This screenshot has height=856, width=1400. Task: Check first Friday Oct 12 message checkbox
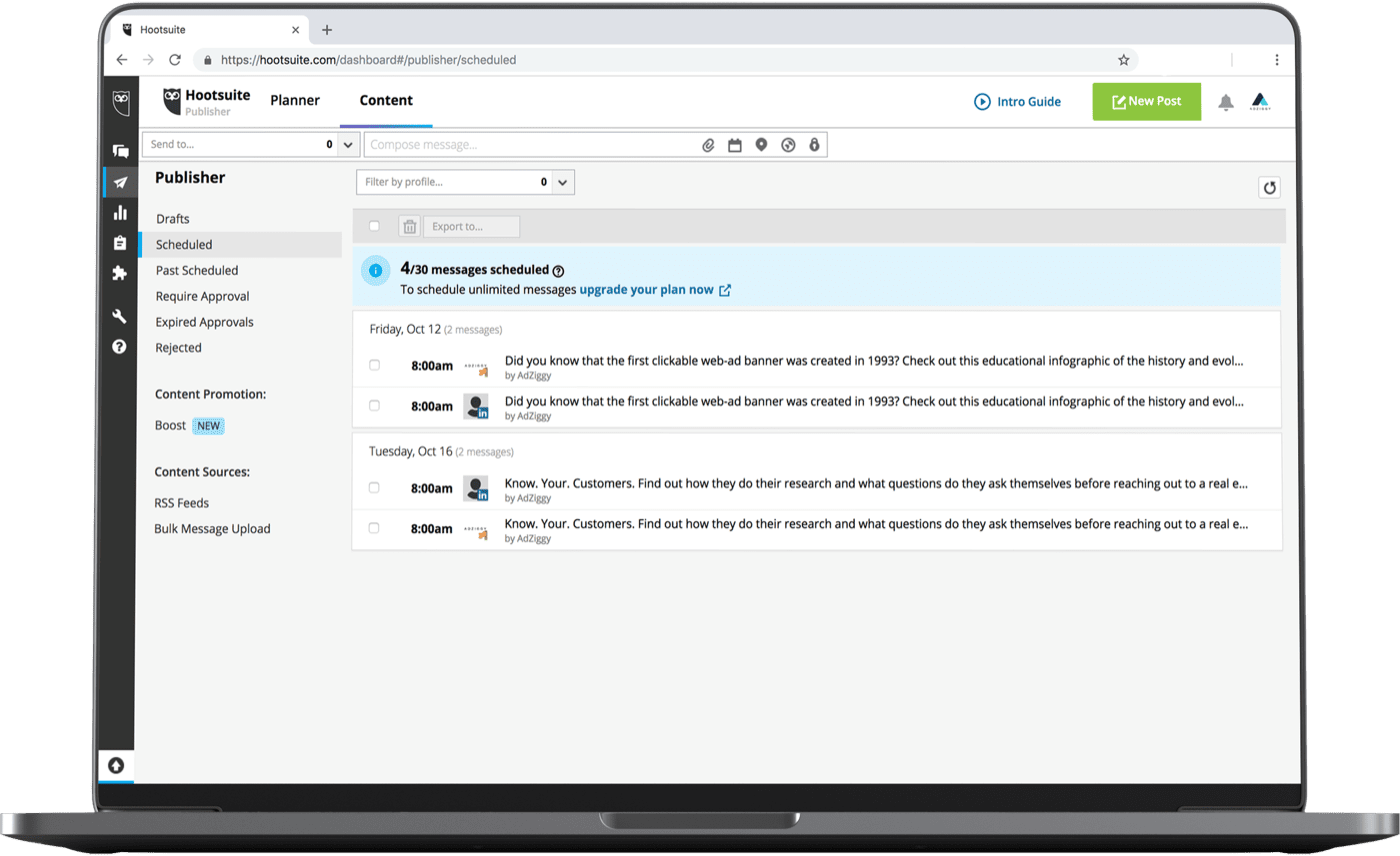coord(375,365)
